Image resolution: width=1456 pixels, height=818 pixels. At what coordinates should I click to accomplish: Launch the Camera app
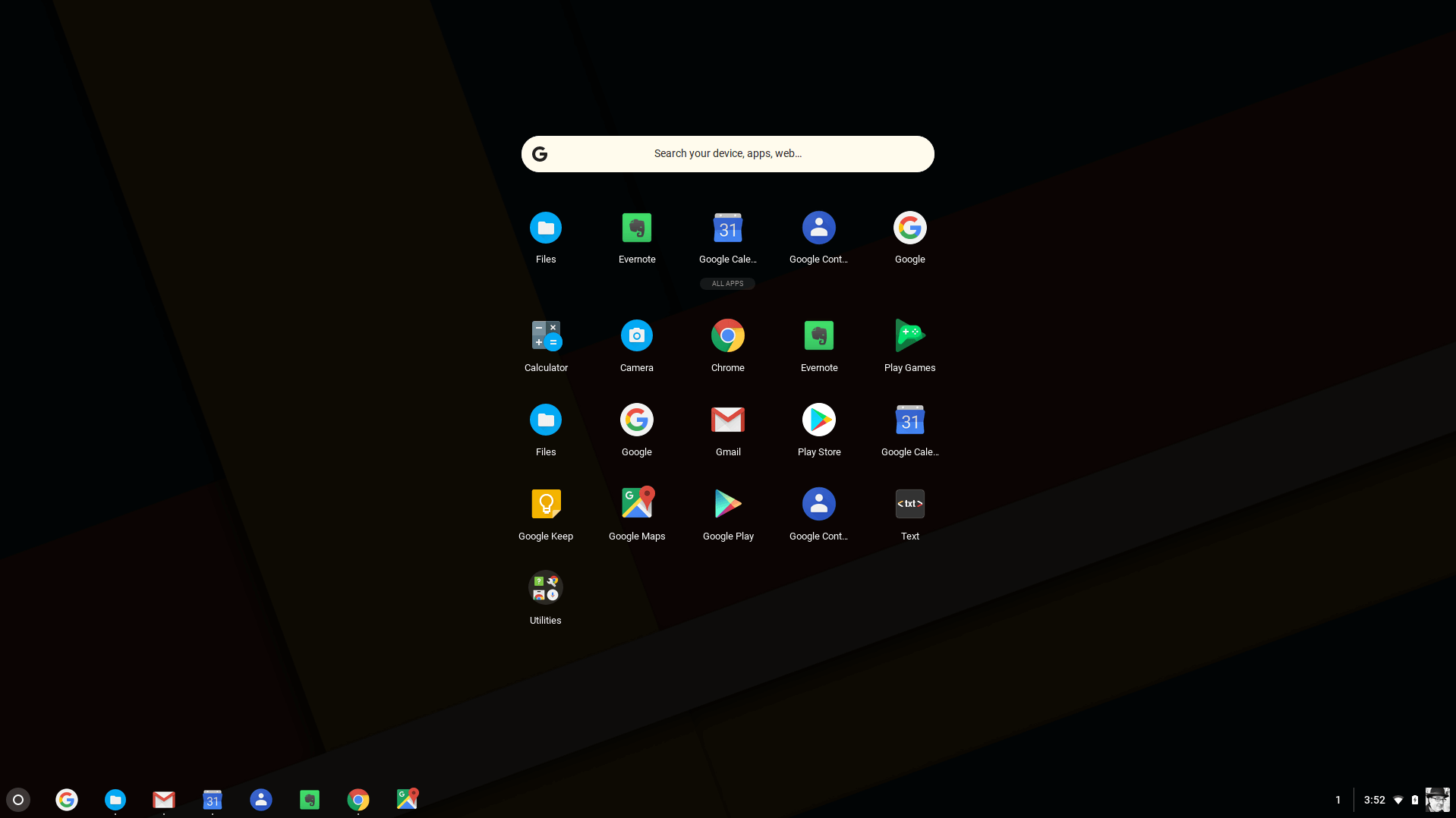coord(637,335)
